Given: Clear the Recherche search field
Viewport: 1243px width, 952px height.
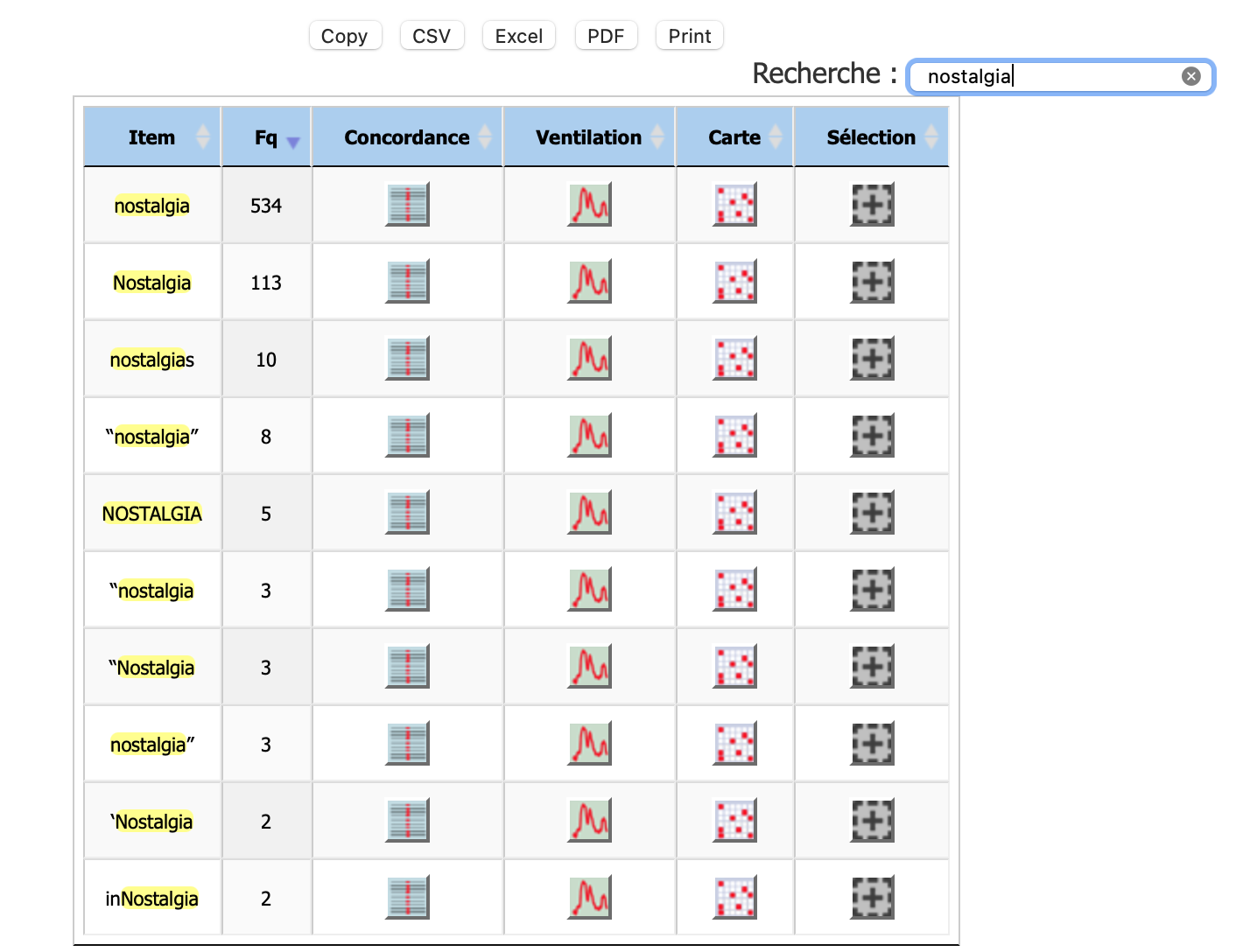Looking at the screenshot, I should point(1190,76).
